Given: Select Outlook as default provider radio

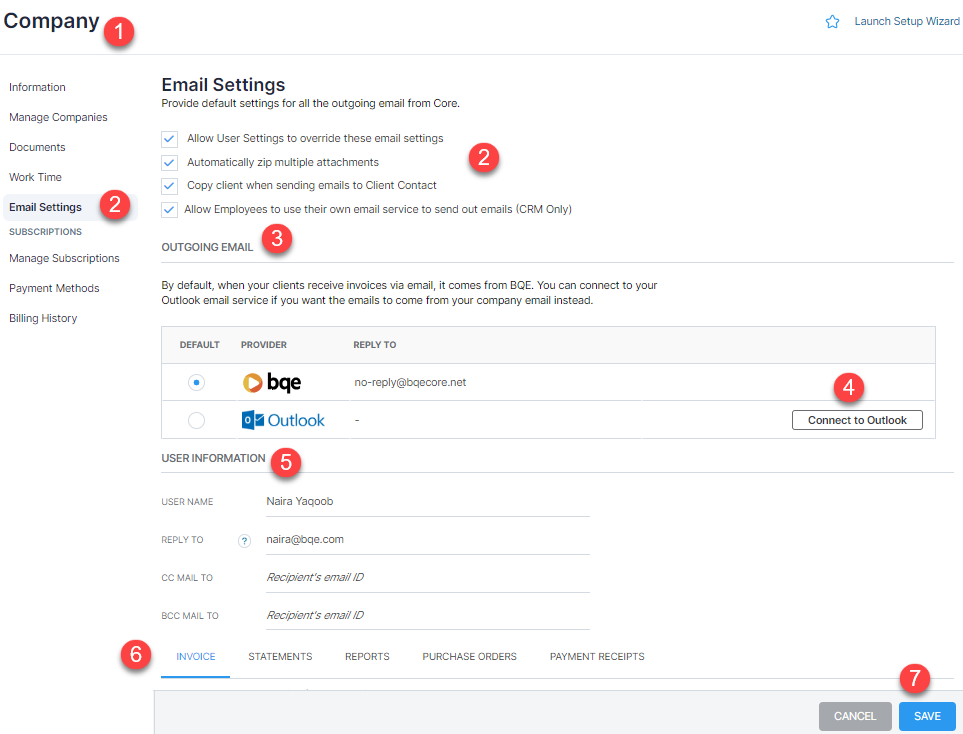Looking at the screenshot, I should 196,420.
